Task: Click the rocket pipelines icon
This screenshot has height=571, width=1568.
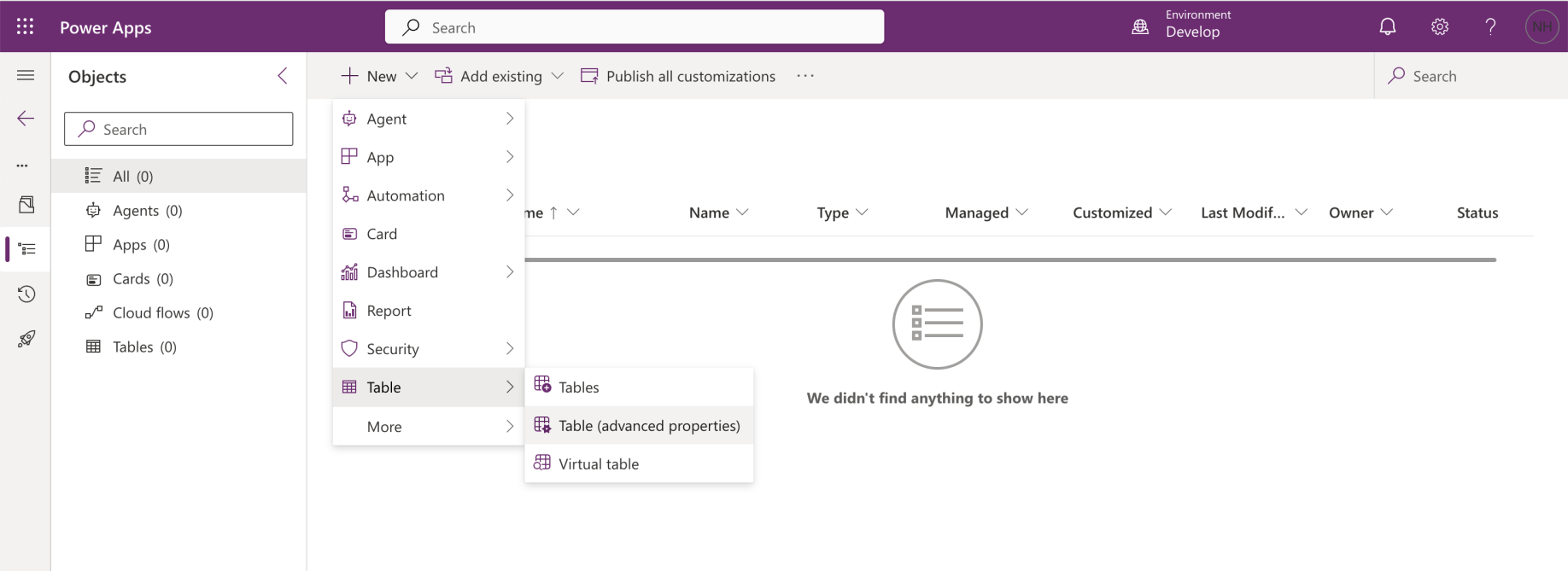Action: pos(26,339)
